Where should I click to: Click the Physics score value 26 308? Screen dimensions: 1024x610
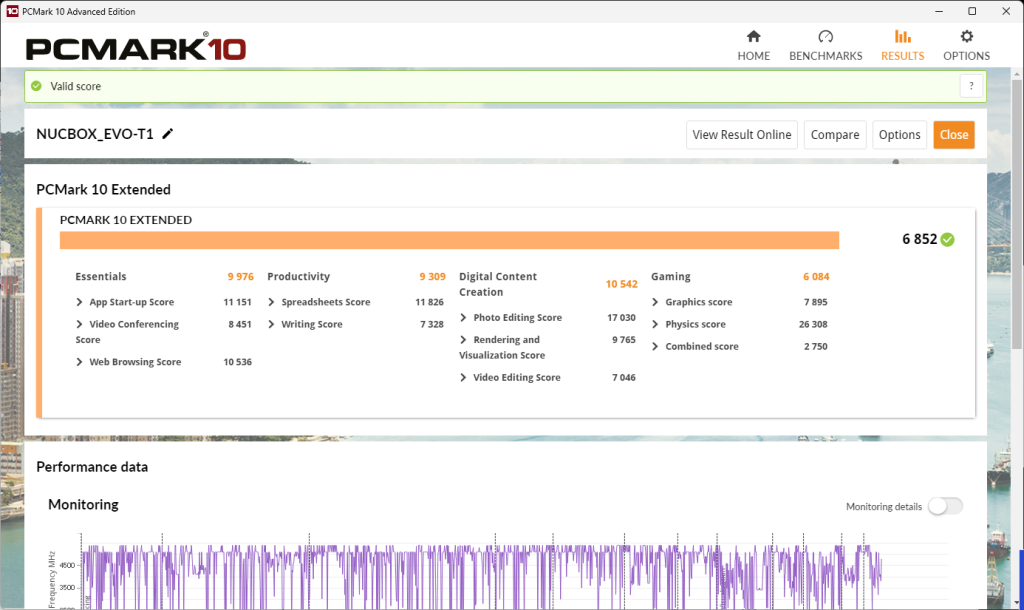point(813,324)
